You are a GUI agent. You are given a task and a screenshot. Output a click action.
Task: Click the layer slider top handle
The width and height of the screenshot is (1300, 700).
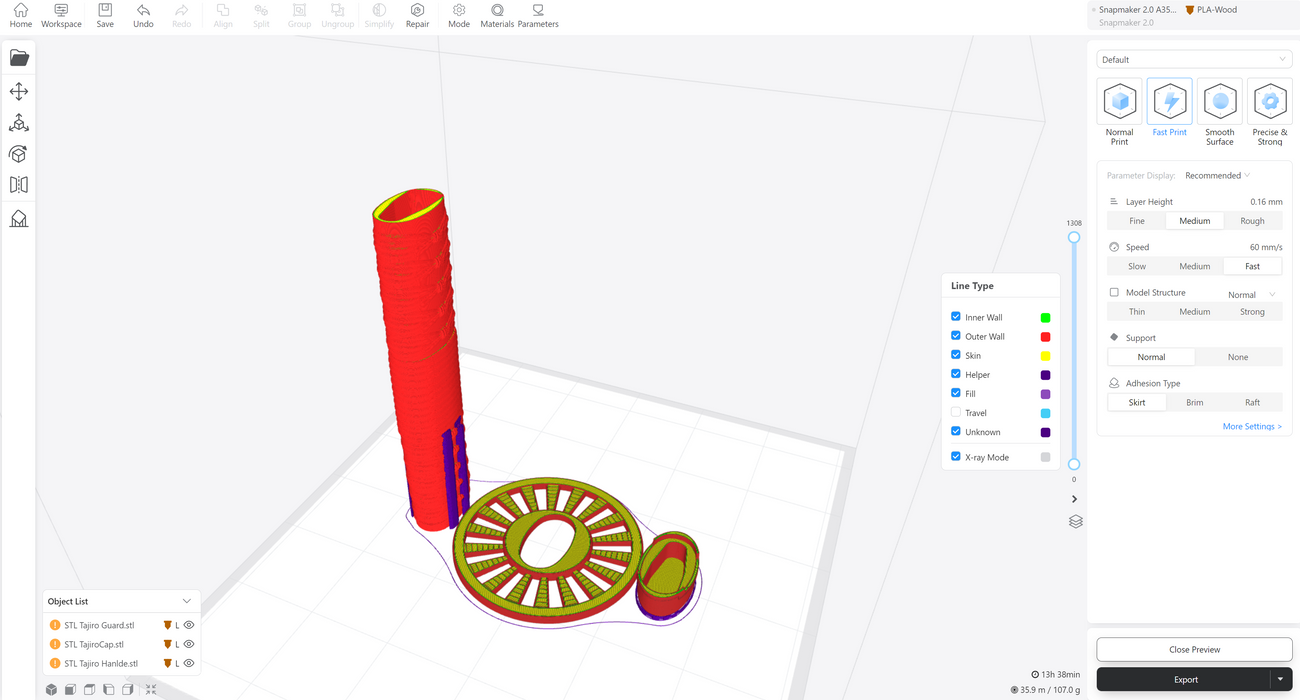coord(1074,238)
